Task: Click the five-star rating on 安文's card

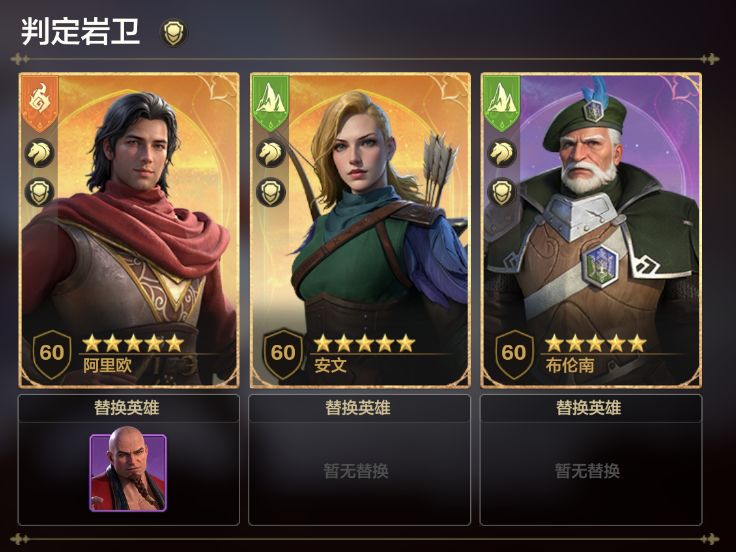Action: tap(364, 344)
